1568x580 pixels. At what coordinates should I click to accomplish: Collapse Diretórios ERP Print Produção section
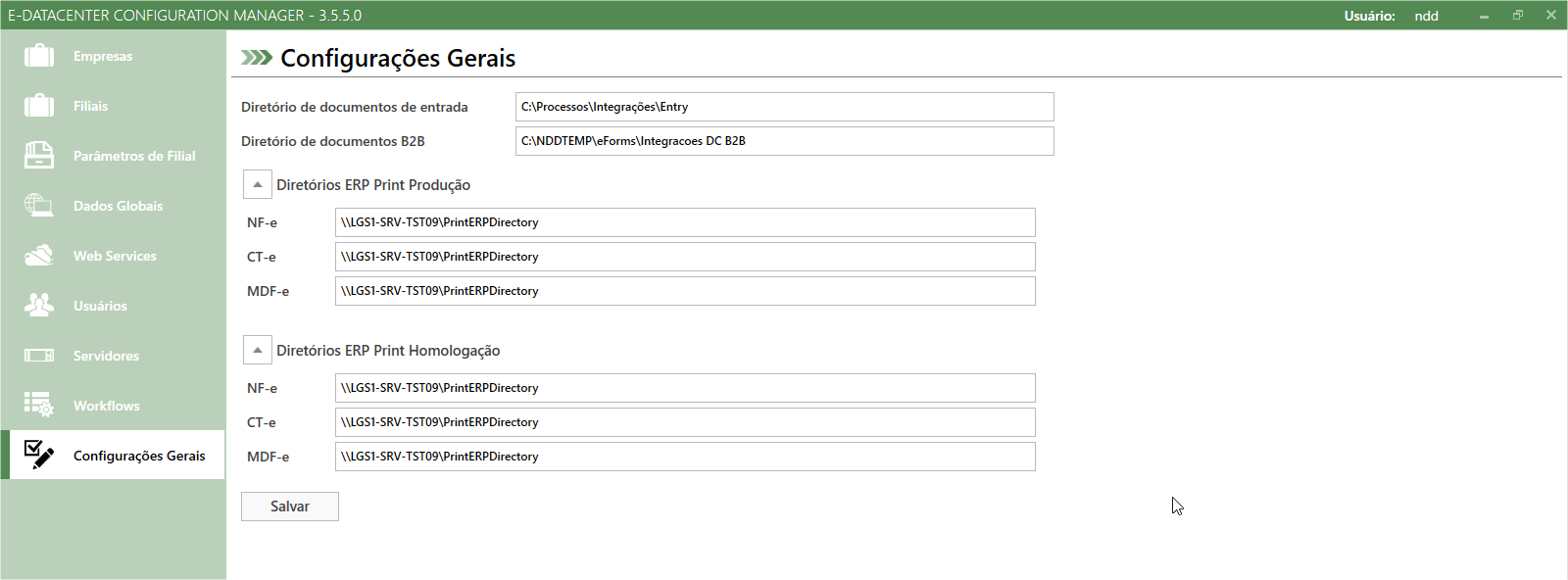coord(258,184)
